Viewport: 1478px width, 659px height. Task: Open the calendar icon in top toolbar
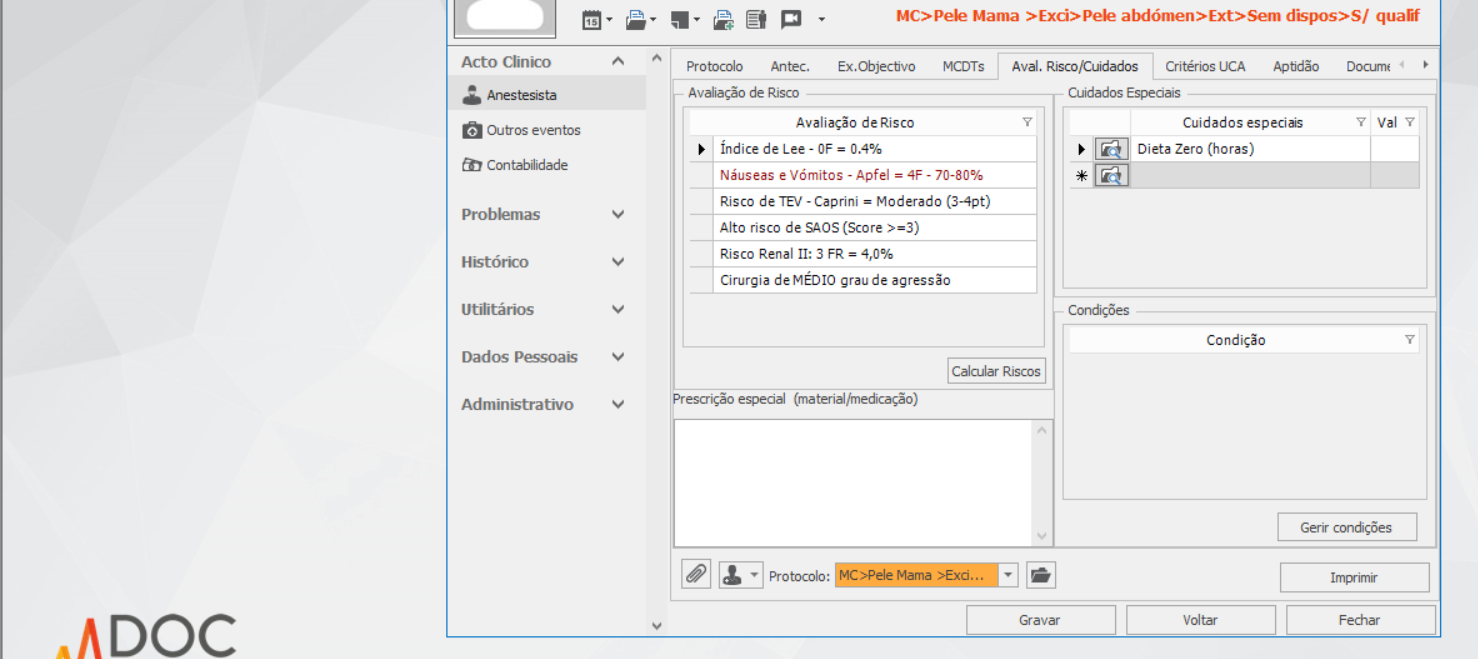[592, 19]
